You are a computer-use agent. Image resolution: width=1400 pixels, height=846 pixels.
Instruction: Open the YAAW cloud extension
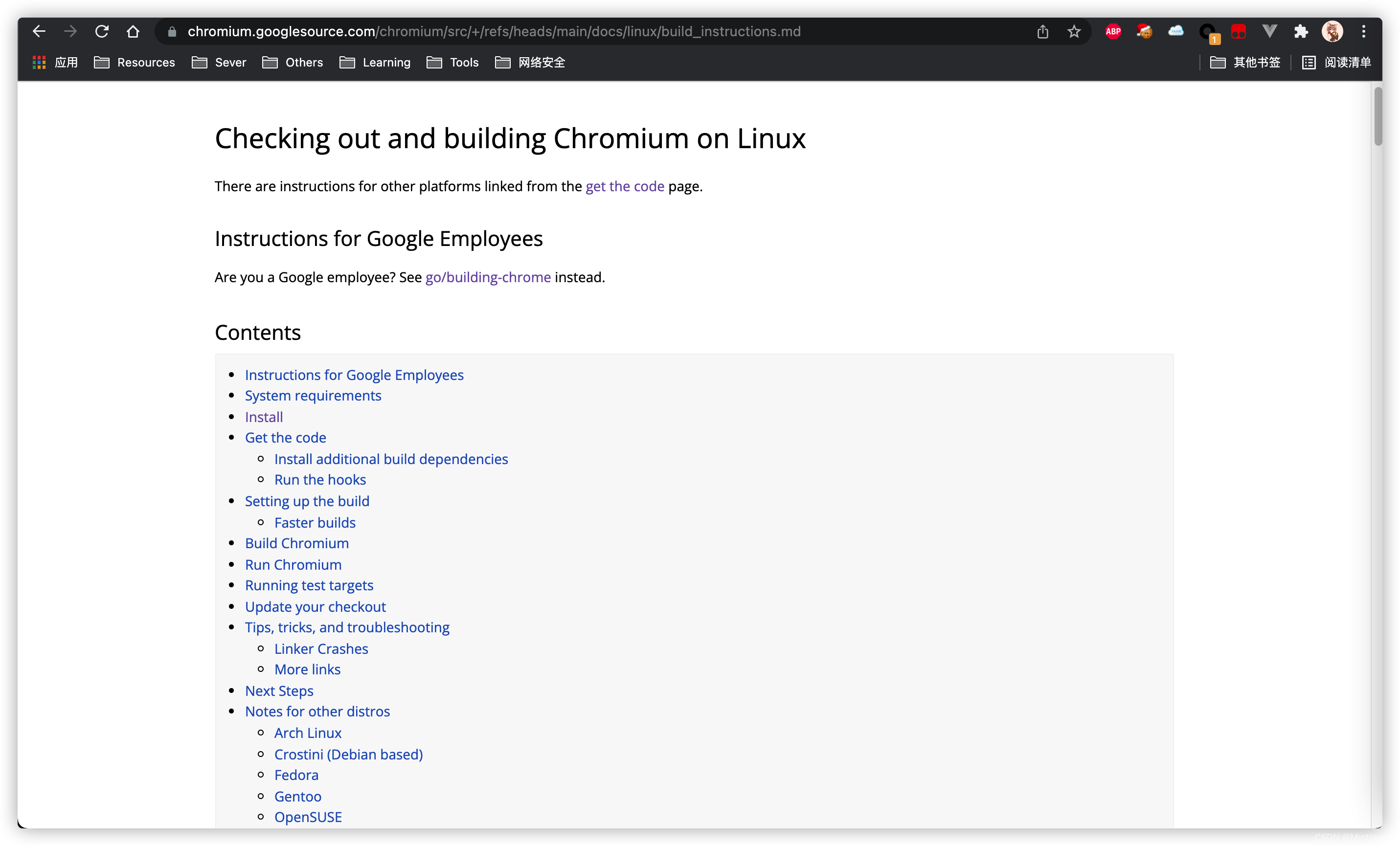[1175, 31]
